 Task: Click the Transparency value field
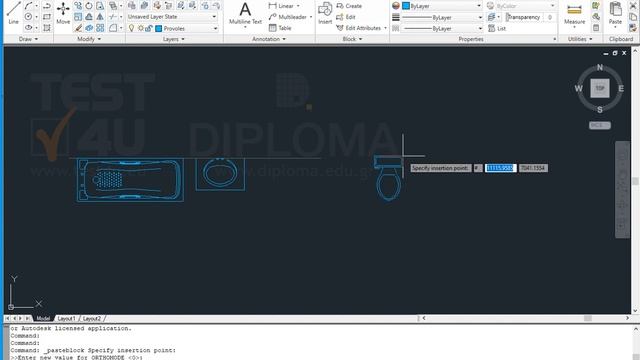[550, 17]
